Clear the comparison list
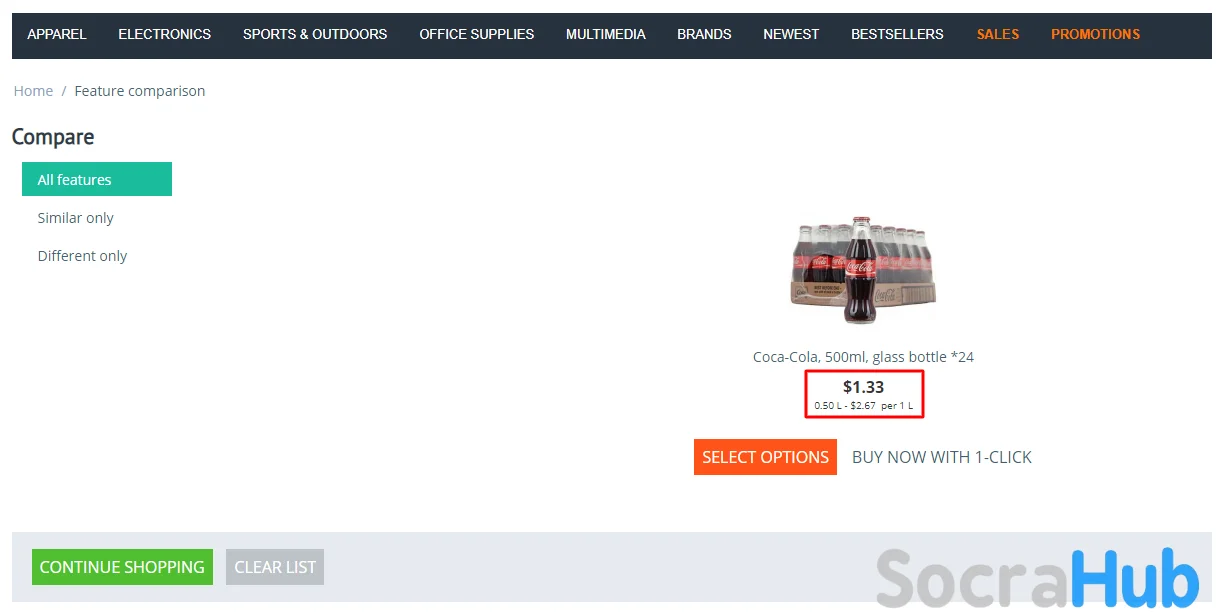This screenshot has height=613, width=1222. (275, 567)
